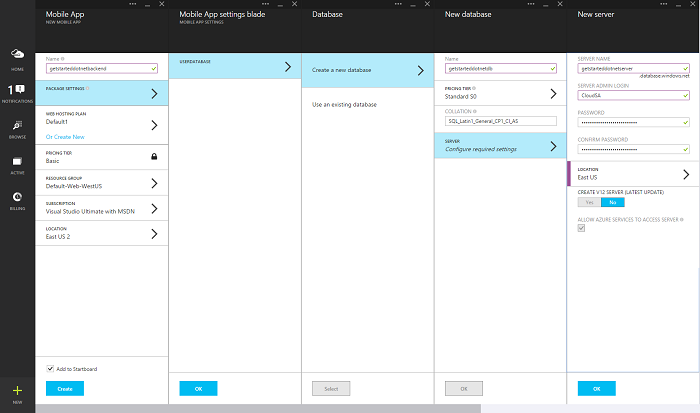
Task: Expand Package Settings row
Action: 102,93
